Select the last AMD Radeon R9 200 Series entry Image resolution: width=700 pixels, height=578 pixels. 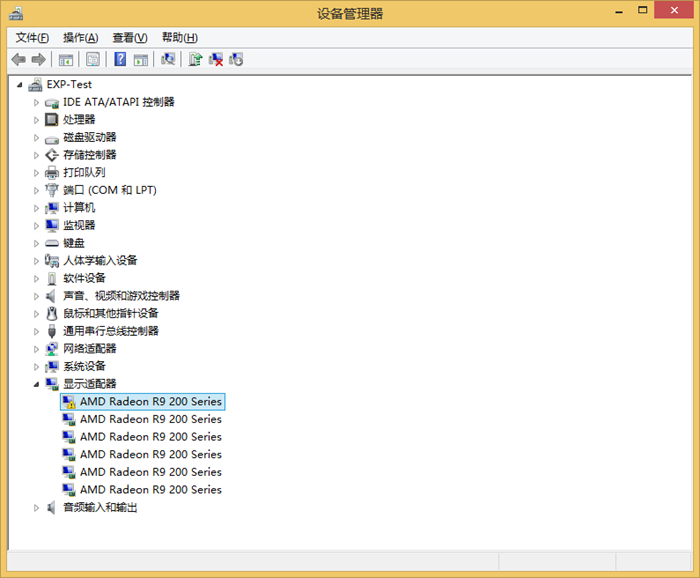pos(150,490)
